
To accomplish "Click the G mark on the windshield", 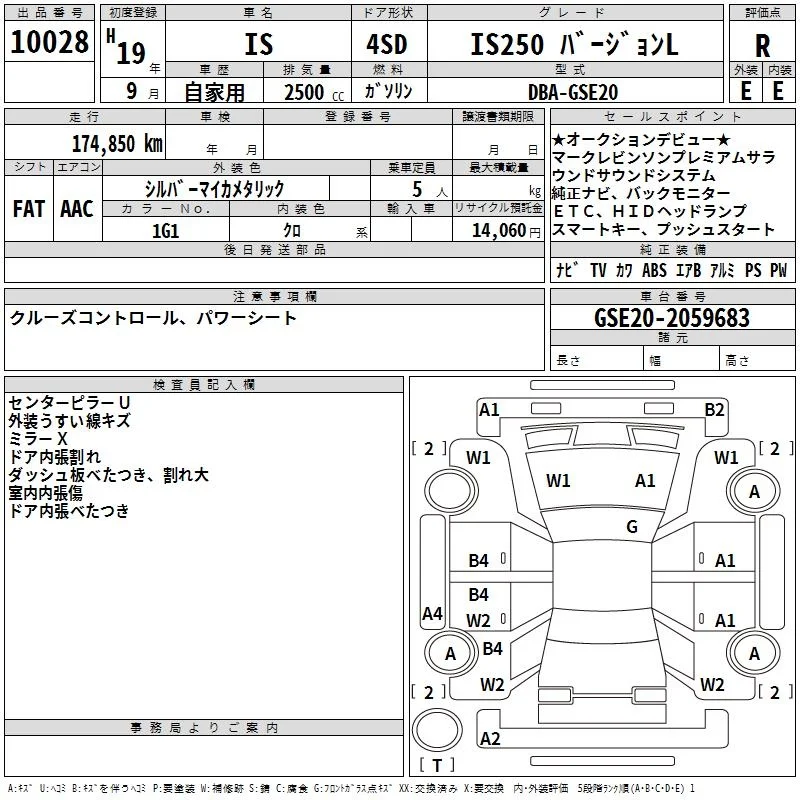I will point(632,526).
